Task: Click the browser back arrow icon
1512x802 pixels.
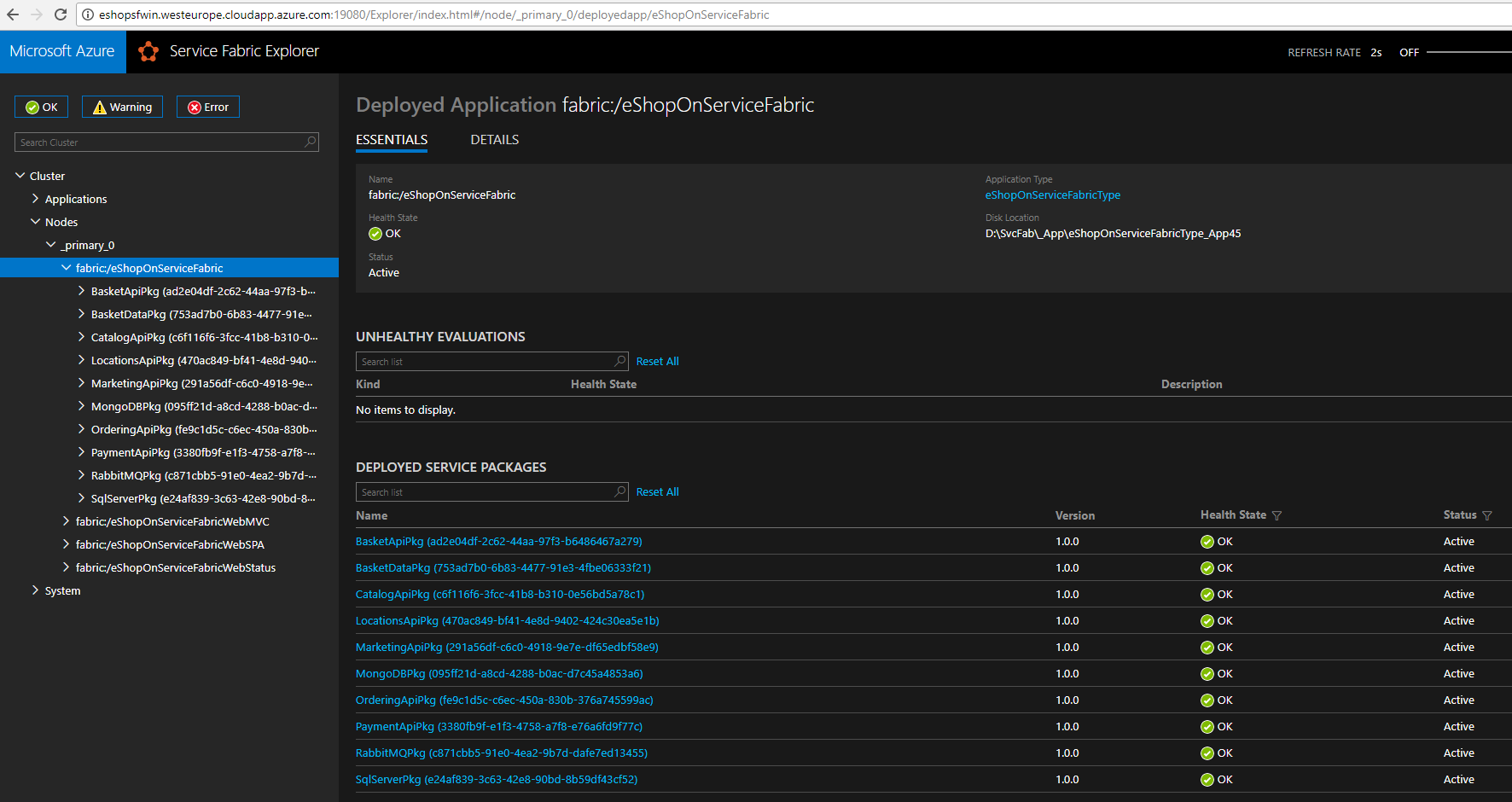Action: (x=13, y=15)
